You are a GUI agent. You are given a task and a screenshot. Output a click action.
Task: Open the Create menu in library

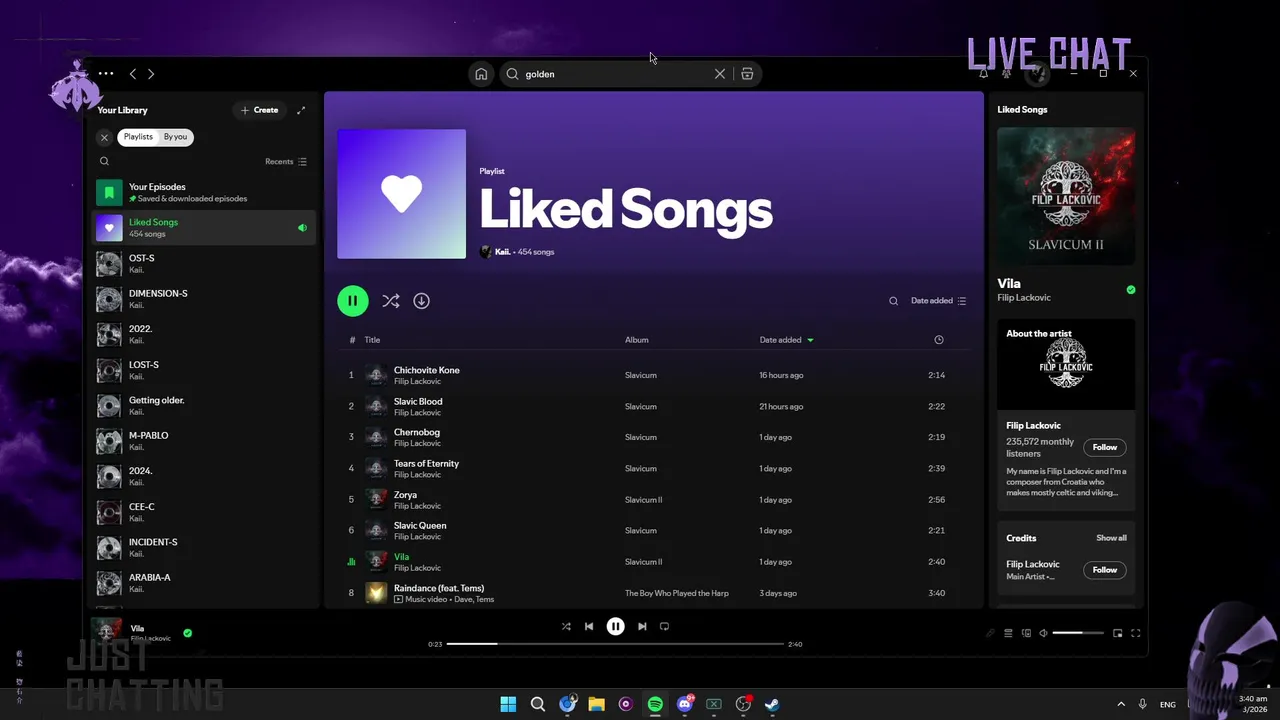[260, 110]
